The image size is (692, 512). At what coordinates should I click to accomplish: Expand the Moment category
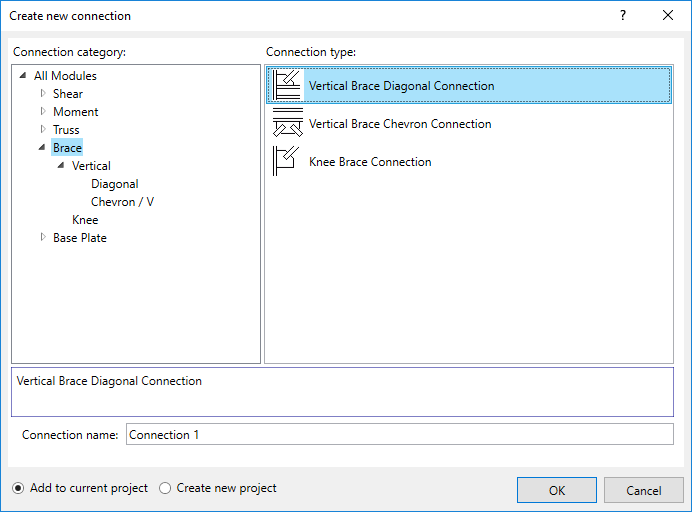[43, 112]
